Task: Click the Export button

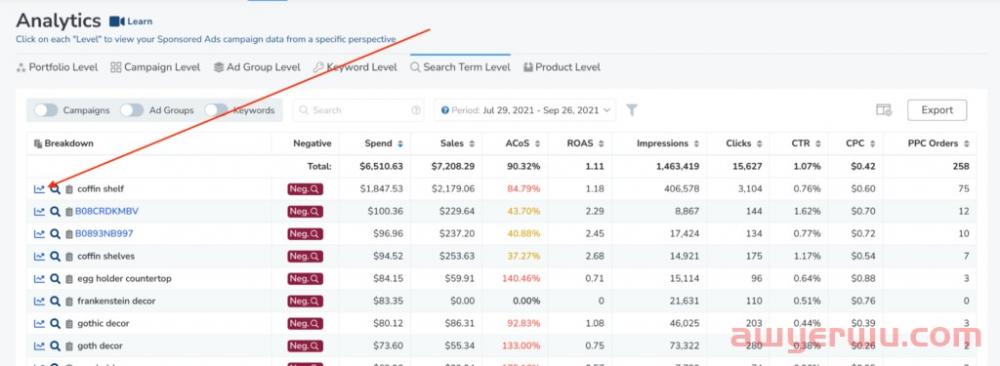Action: coord(937,110)
